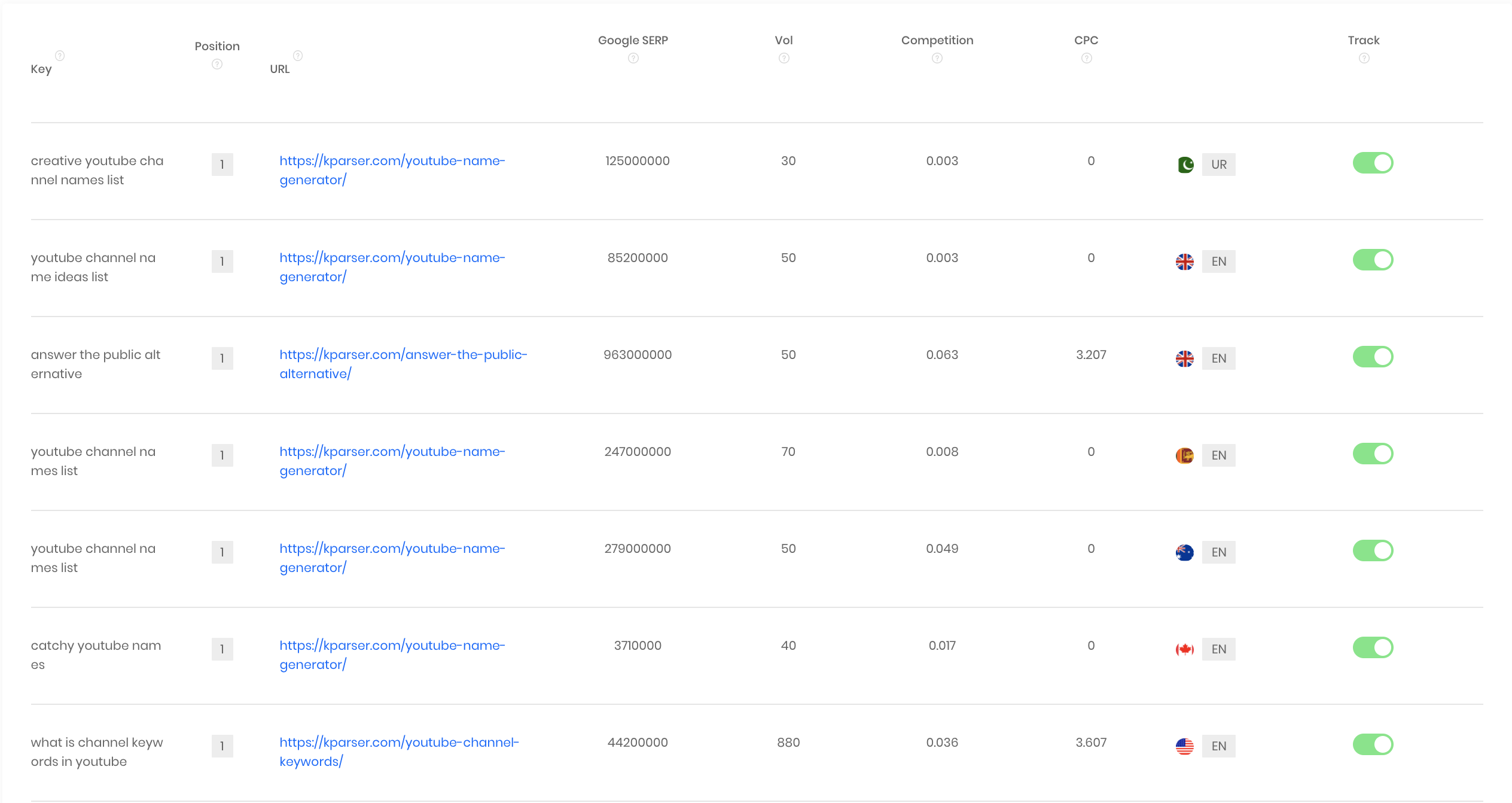The width and height of the screenshot is (1512, 803).
Task: Open youtube-name-generator link in 'name ideas list' row
Action: (392, 267)
